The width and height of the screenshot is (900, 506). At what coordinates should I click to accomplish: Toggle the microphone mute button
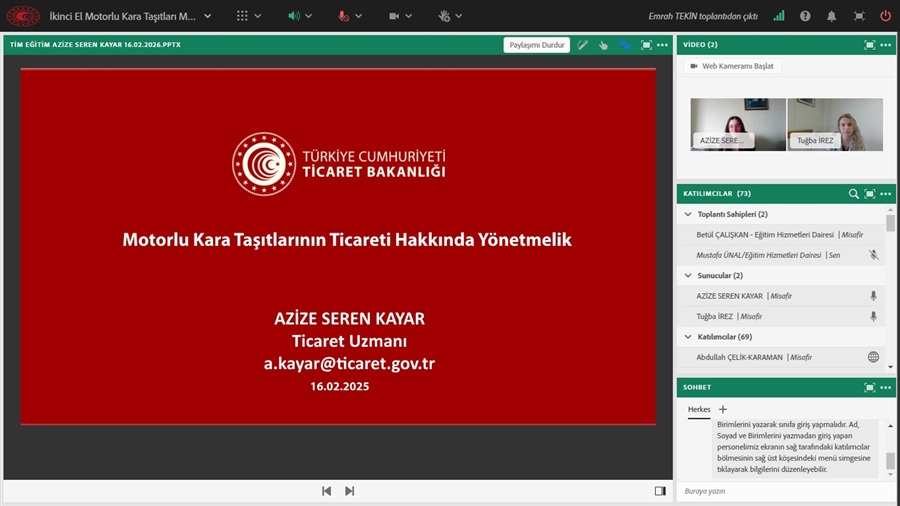[x=344, y=16]
